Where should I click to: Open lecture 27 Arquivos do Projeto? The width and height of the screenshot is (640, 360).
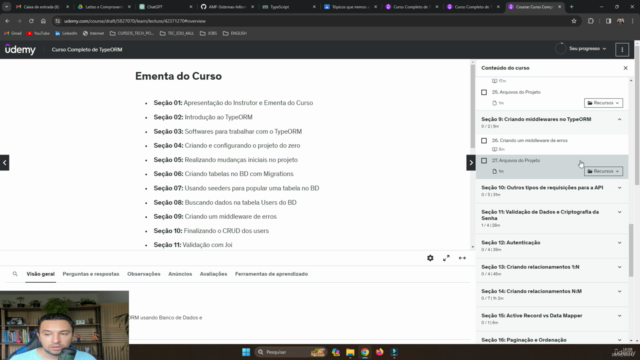point(552,167)
